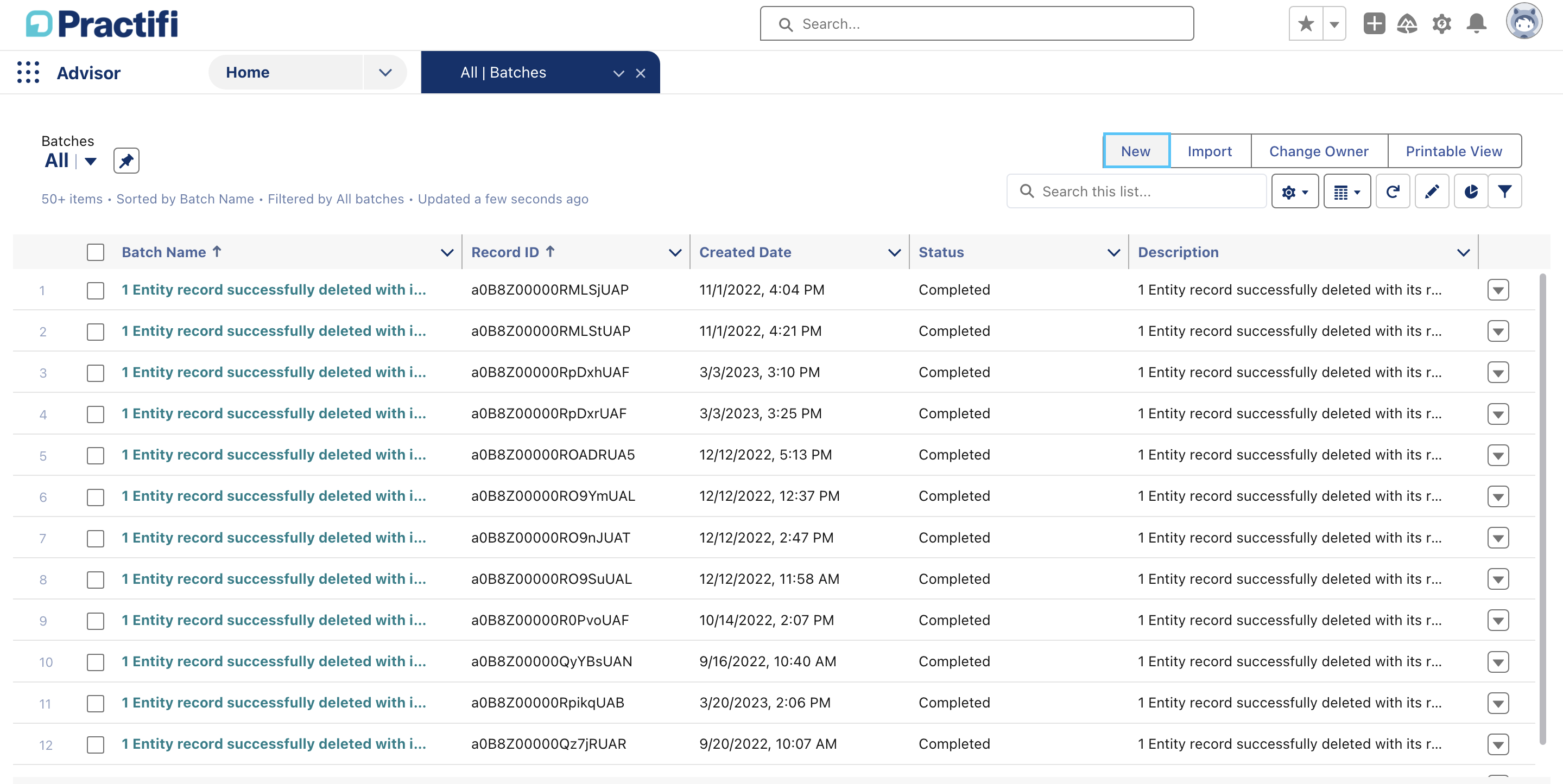The height and width of the screenshot is (784, 1563).
Task: Show charts panel icon
Action: 1470,192
